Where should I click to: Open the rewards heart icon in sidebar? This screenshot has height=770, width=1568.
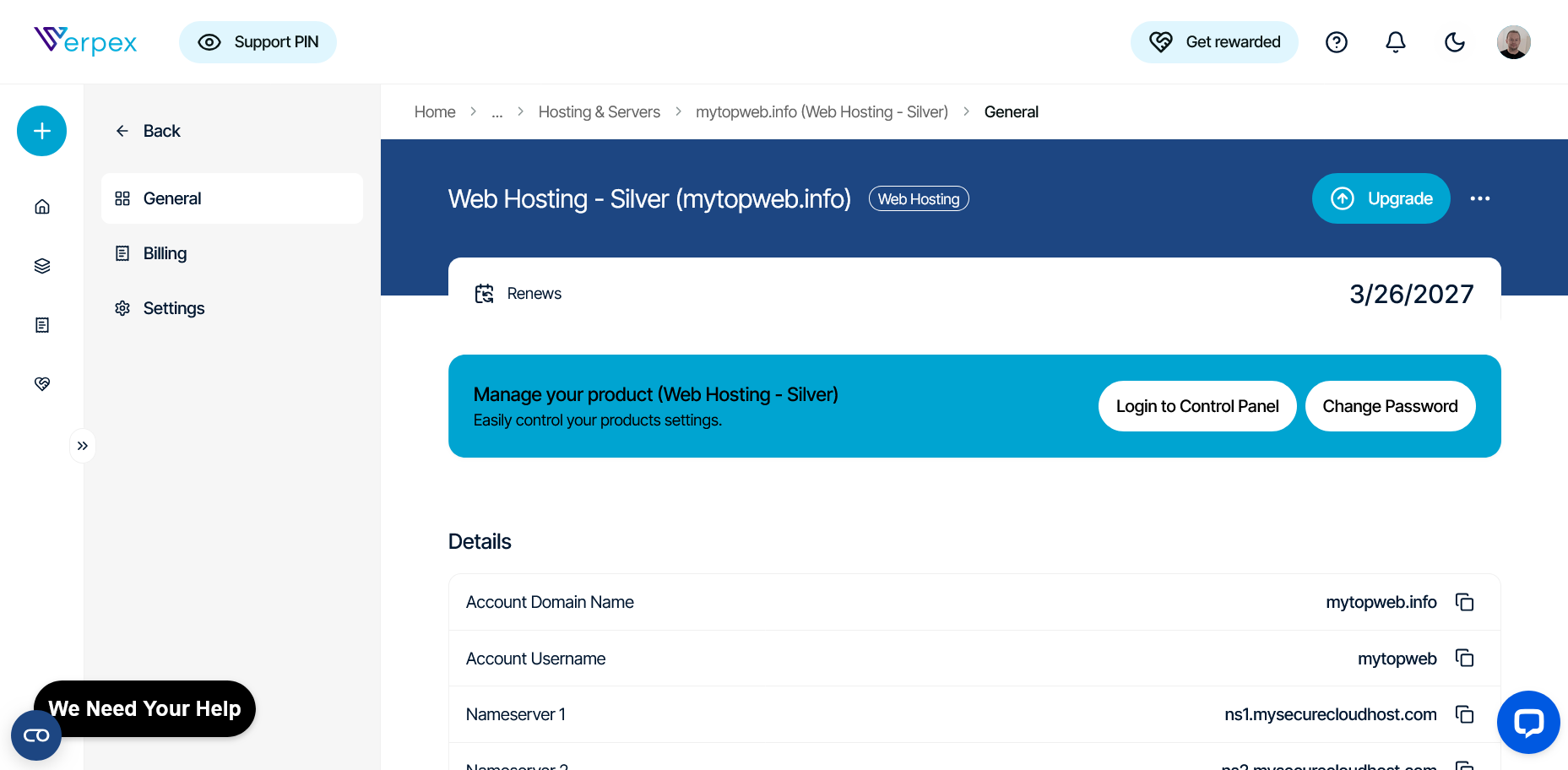(42, 384)
